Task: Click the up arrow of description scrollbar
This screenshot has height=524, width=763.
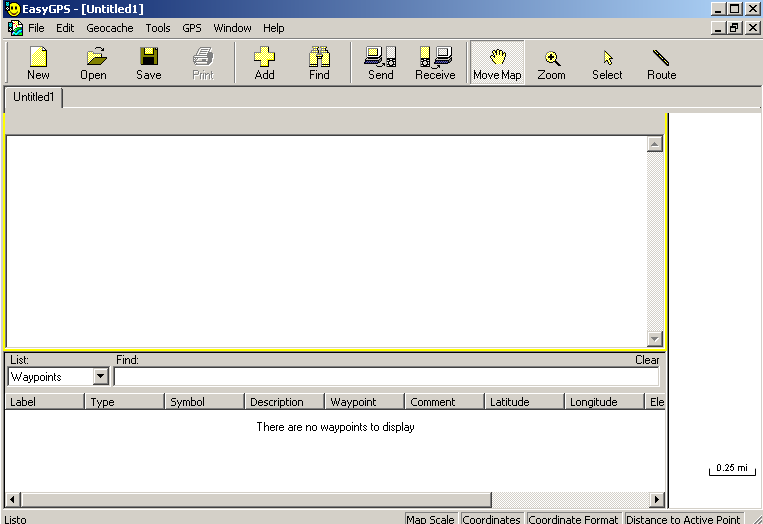Action: coord(654,144)
